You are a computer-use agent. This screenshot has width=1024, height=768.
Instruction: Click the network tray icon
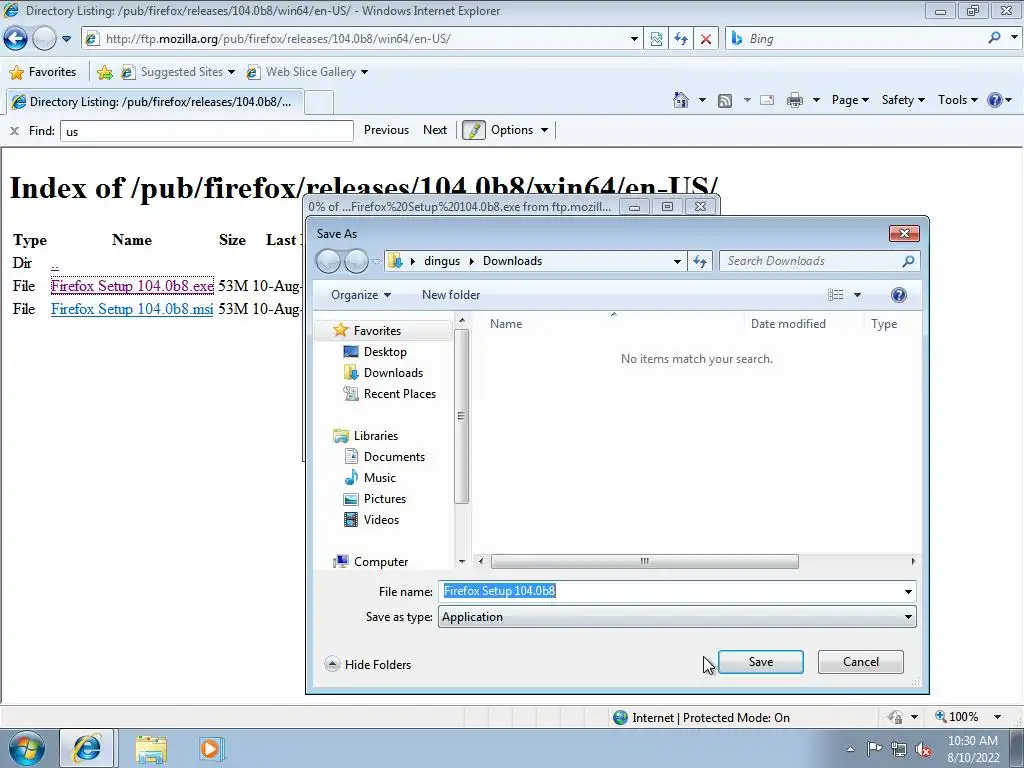[899, 749]
